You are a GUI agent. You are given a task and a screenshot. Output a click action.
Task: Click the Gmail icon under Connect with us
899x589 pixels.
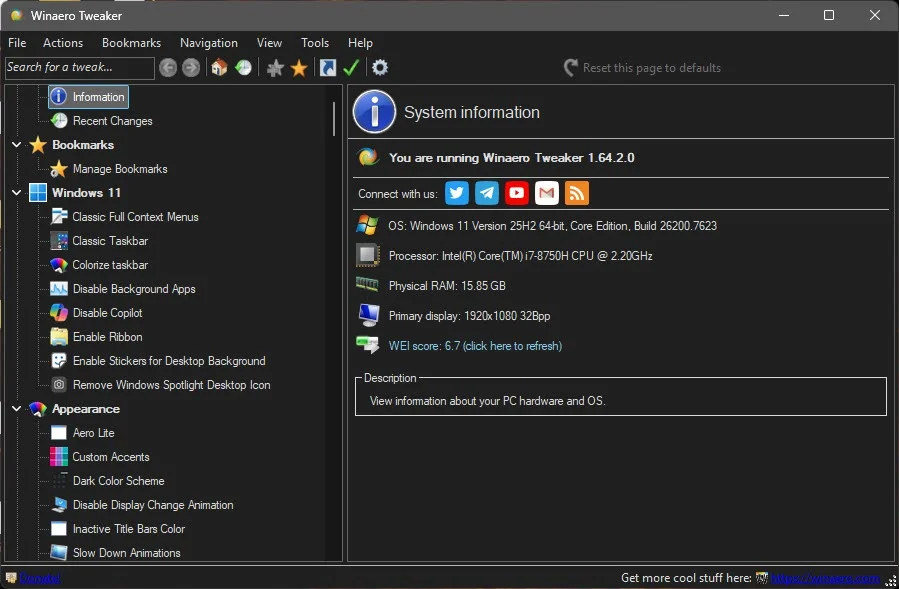click(x=547, y=193)
